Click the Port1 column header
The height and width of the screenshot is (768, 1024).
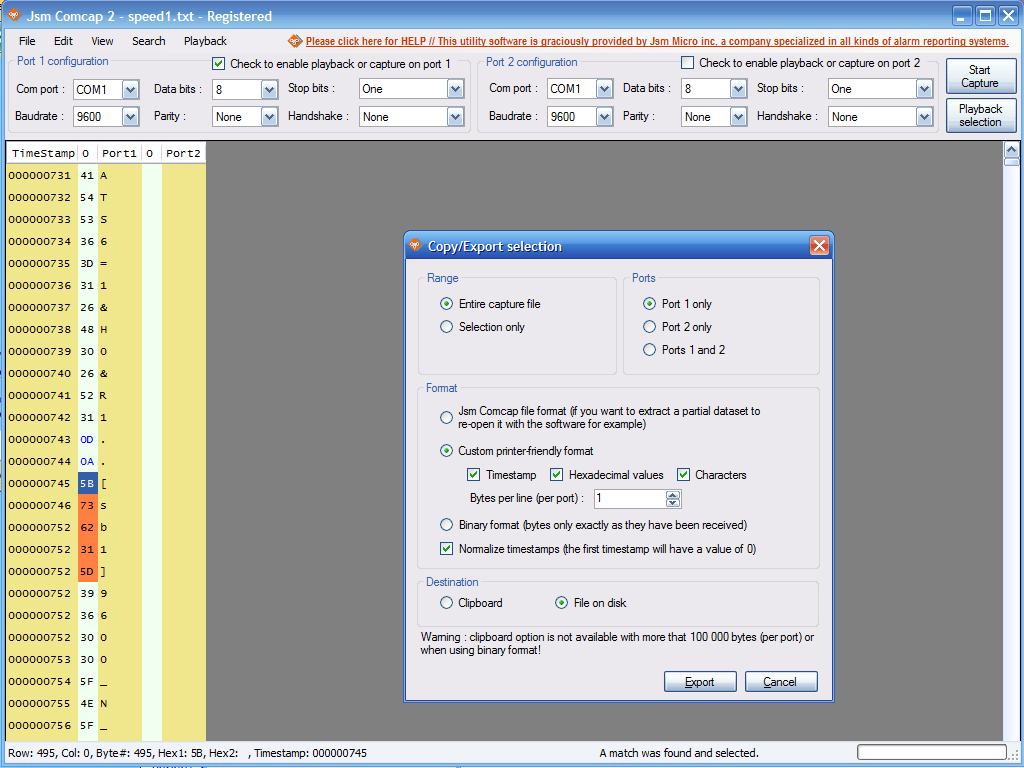click(x=119, y=153)
